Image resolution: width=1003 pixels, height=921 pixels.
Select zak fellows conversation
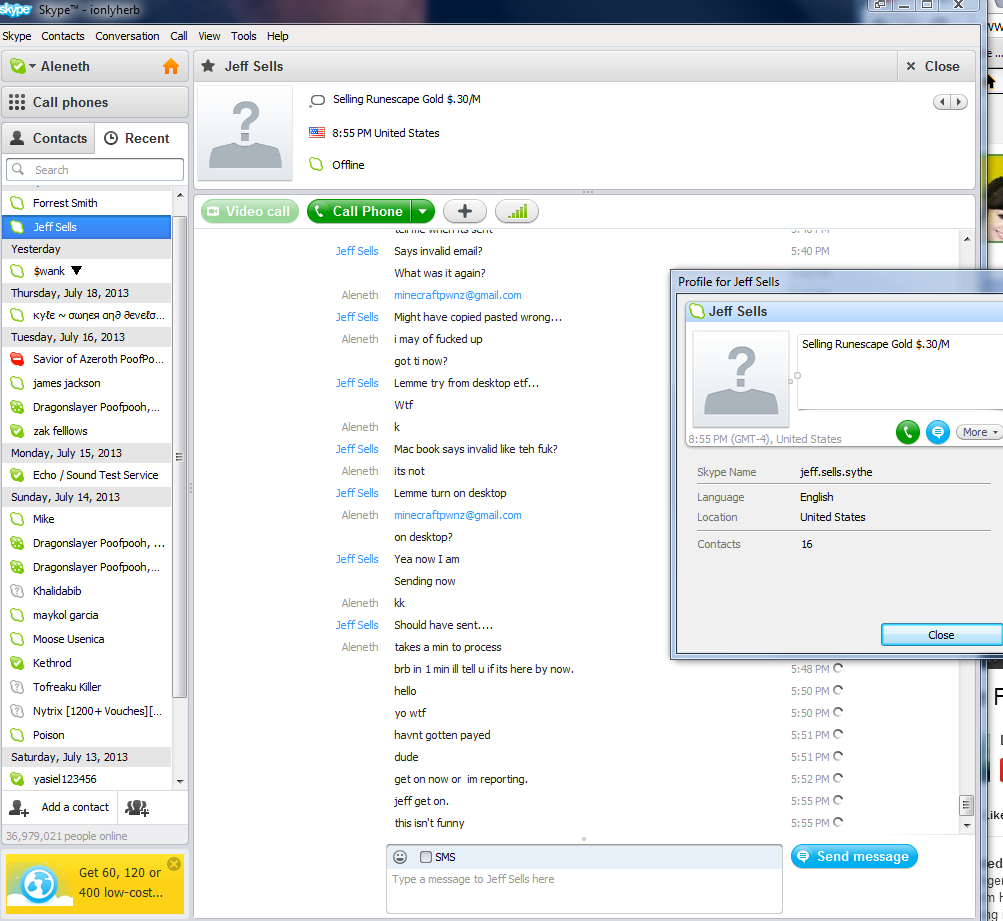(x=87, y=431)
